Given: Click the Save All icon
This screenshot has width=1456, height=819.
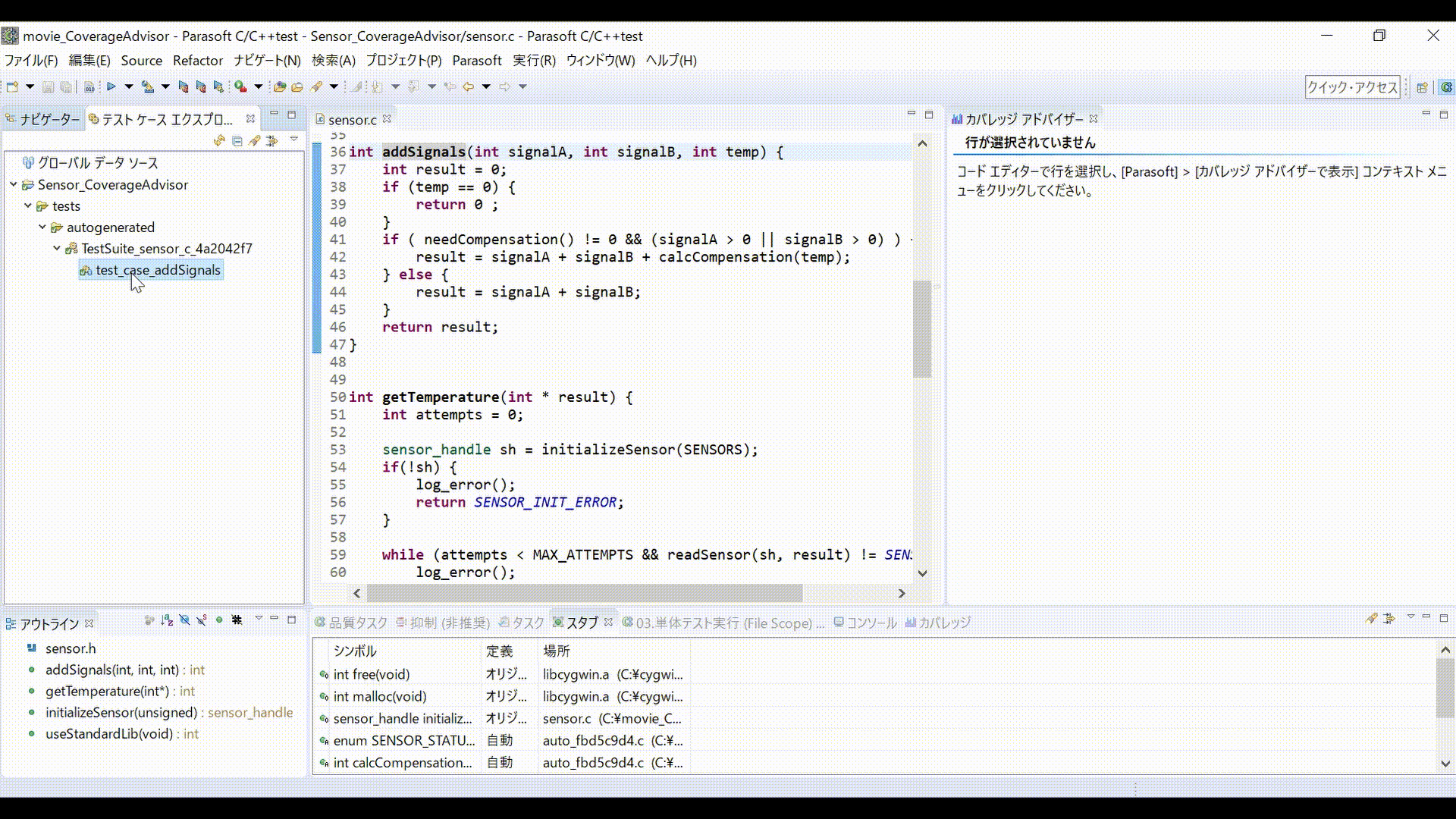Looking at the screenshot, I should pyautogui.click(x=66, y=87).
